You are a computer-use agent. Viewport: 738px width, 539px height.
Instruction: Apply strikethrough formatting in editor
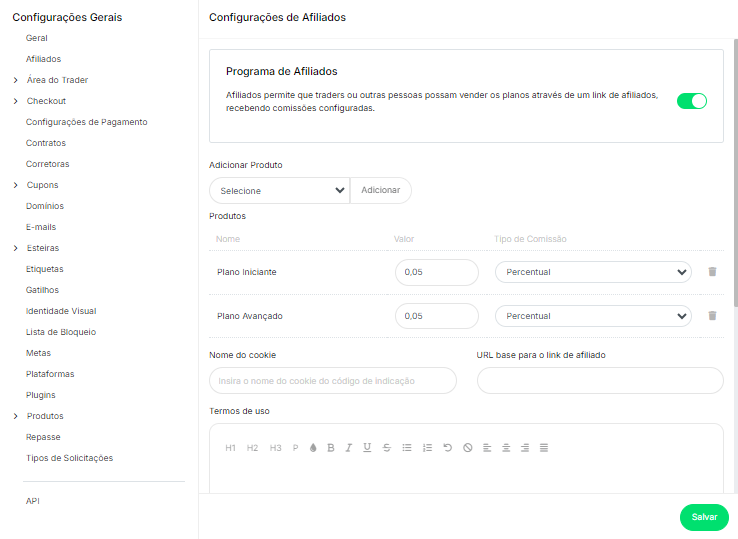point(387,448)
